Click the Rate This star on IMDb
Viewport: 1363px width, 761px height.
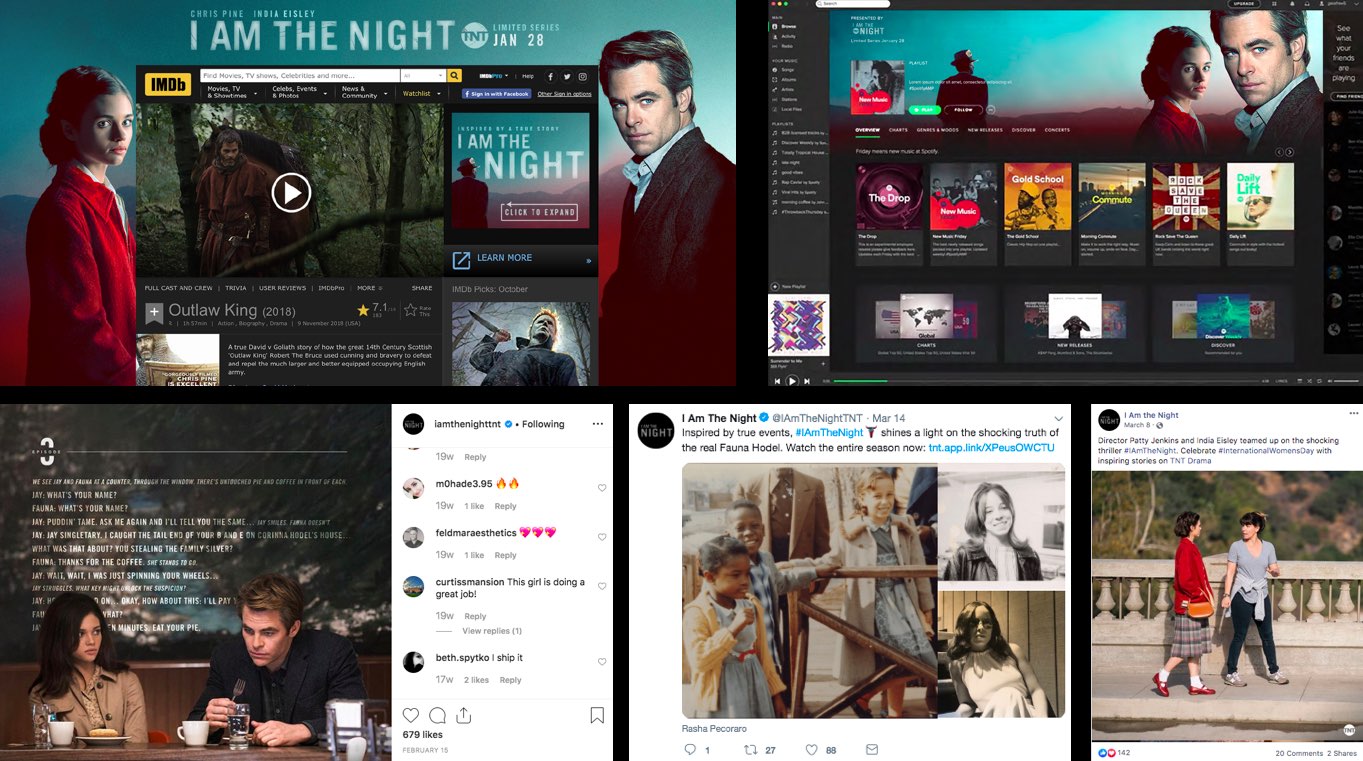coord(411,310)
